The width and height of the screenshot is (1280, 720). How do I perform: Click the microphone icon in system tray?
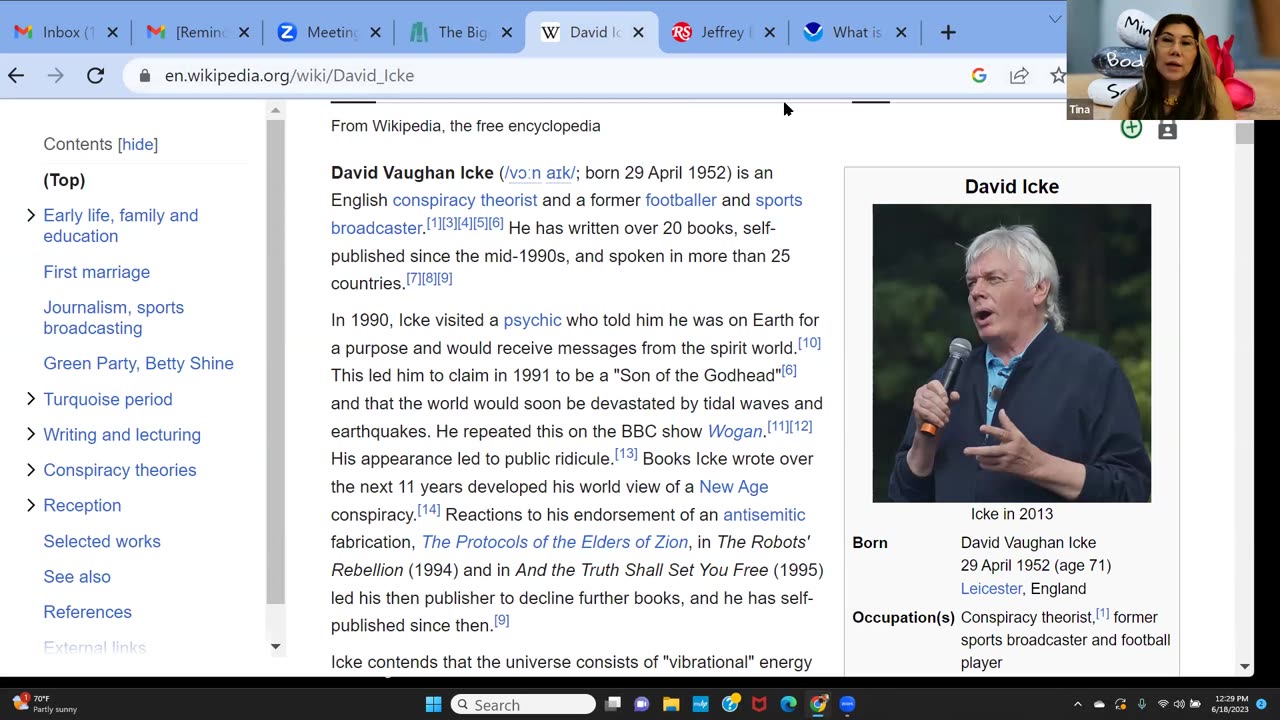point(1141,704)
